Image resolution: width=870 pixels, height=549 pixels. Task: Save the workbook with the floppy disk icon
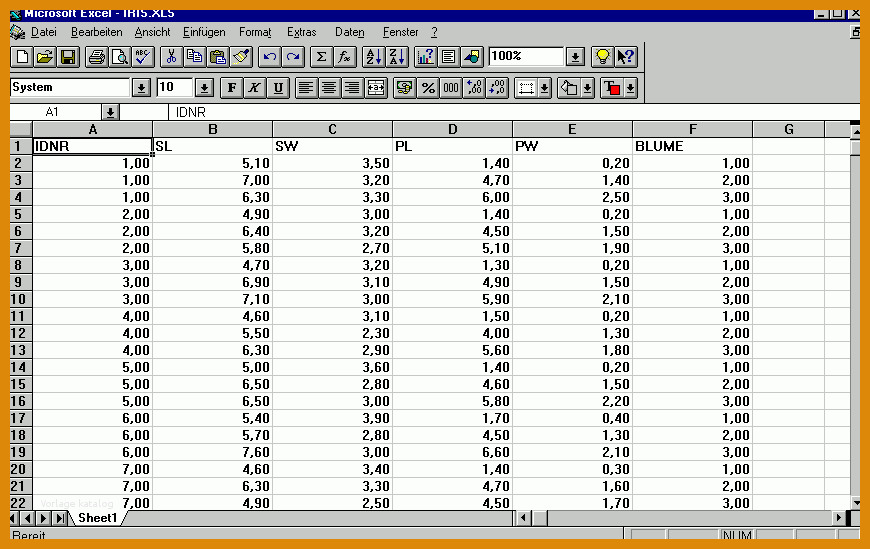pyautogui.click(x=68, y=57)
